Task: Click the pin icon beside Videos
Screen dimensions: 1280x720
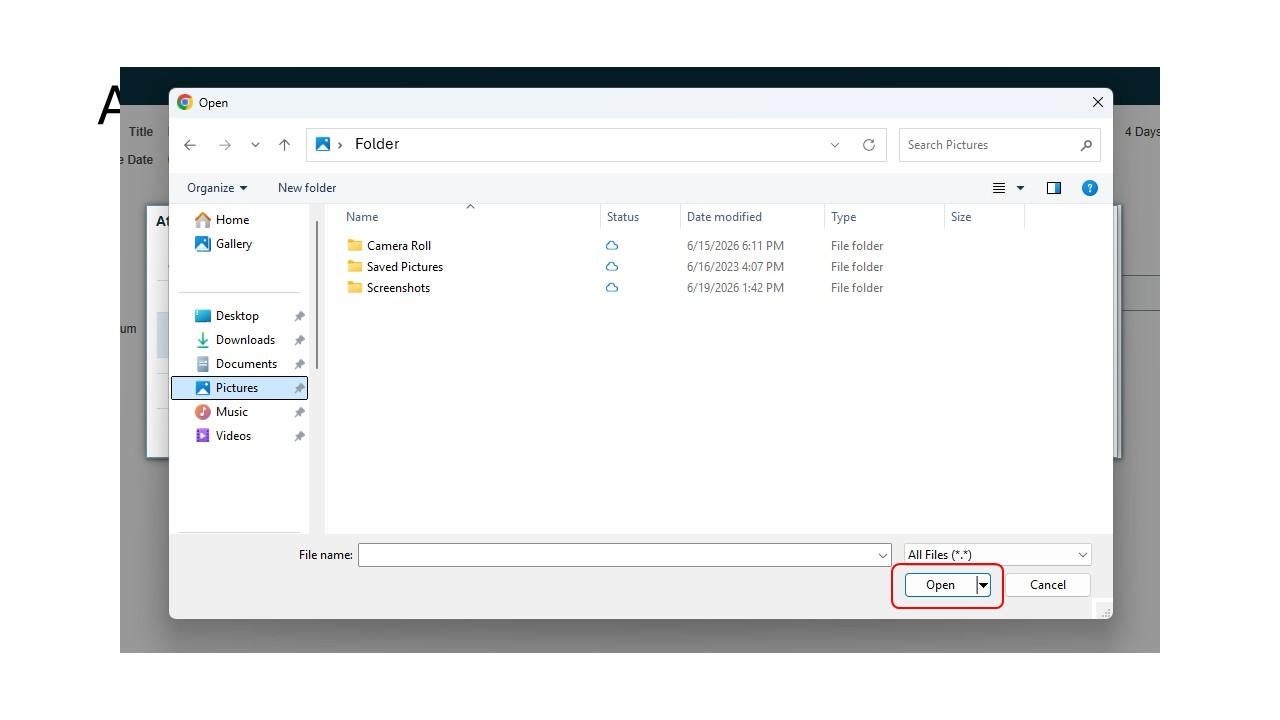Action: (x=299, y=436)
